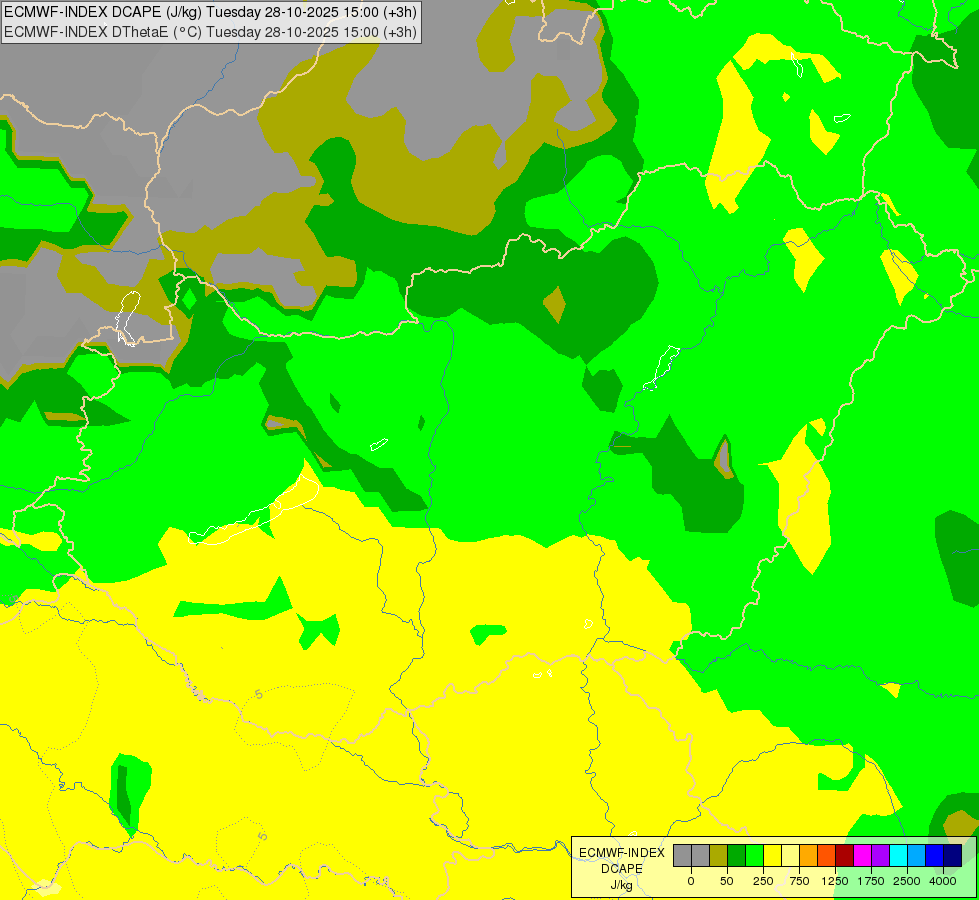Image resolution: width=979 pixels, height=900 pixels.
Task: Select the light blue legend swatch
Action: 917,856
